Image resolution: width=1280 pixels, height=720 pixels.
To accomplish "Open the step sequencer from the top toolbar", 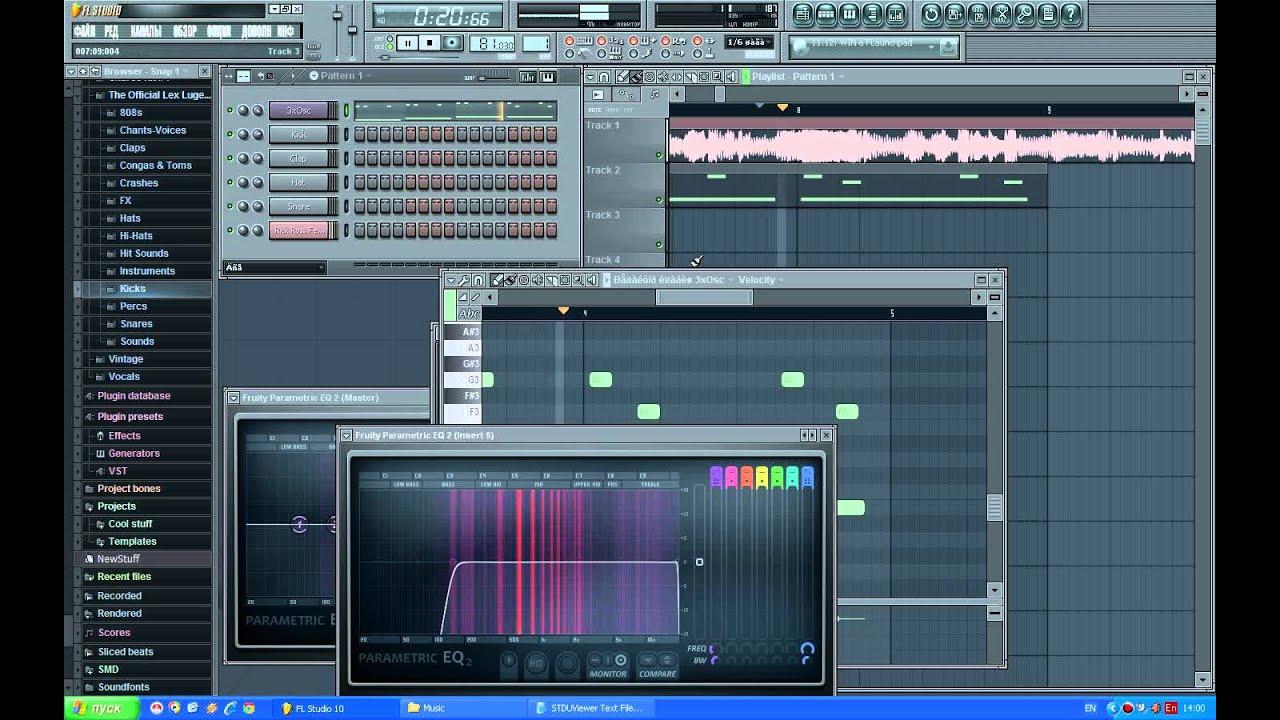I will click(x=826, y=14).
